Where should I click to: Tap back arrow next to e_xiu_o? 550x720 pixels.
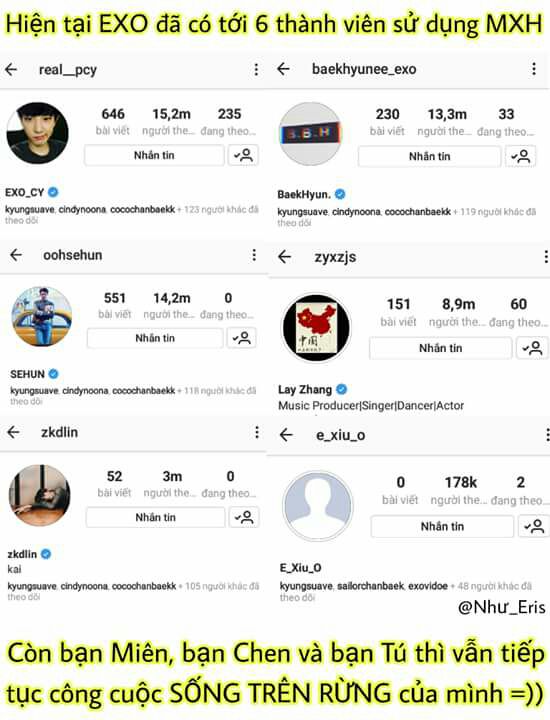pyautogui.click(x=286, y=435)
